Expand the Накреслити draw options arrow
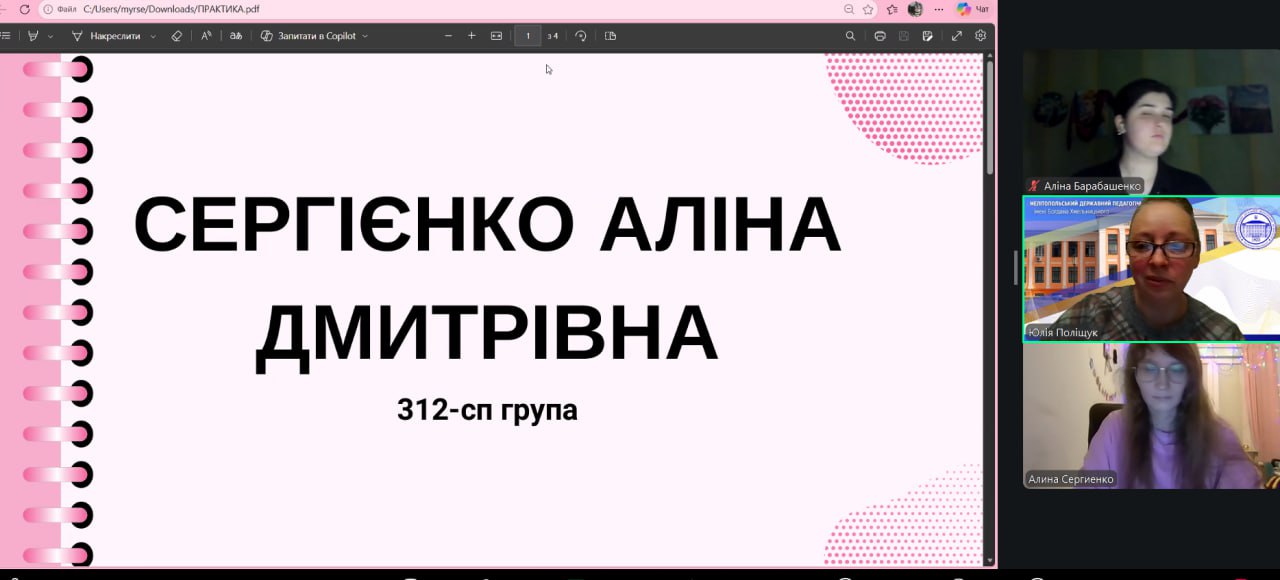Viewport: 1280px width, 580px height. pos(153,36)
